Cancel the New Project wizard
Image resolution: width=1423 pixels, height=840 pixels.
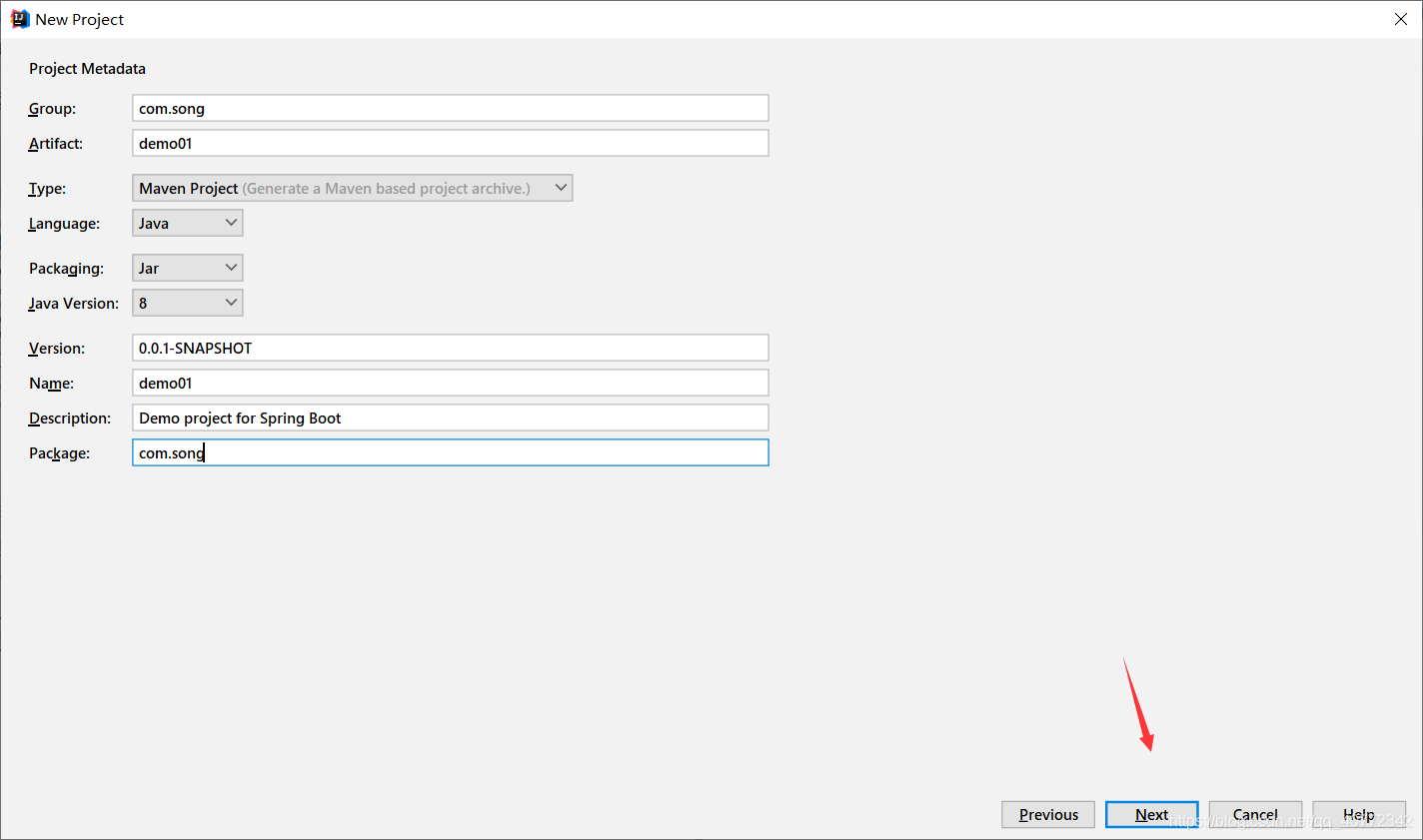click(x=1256, y=814)
